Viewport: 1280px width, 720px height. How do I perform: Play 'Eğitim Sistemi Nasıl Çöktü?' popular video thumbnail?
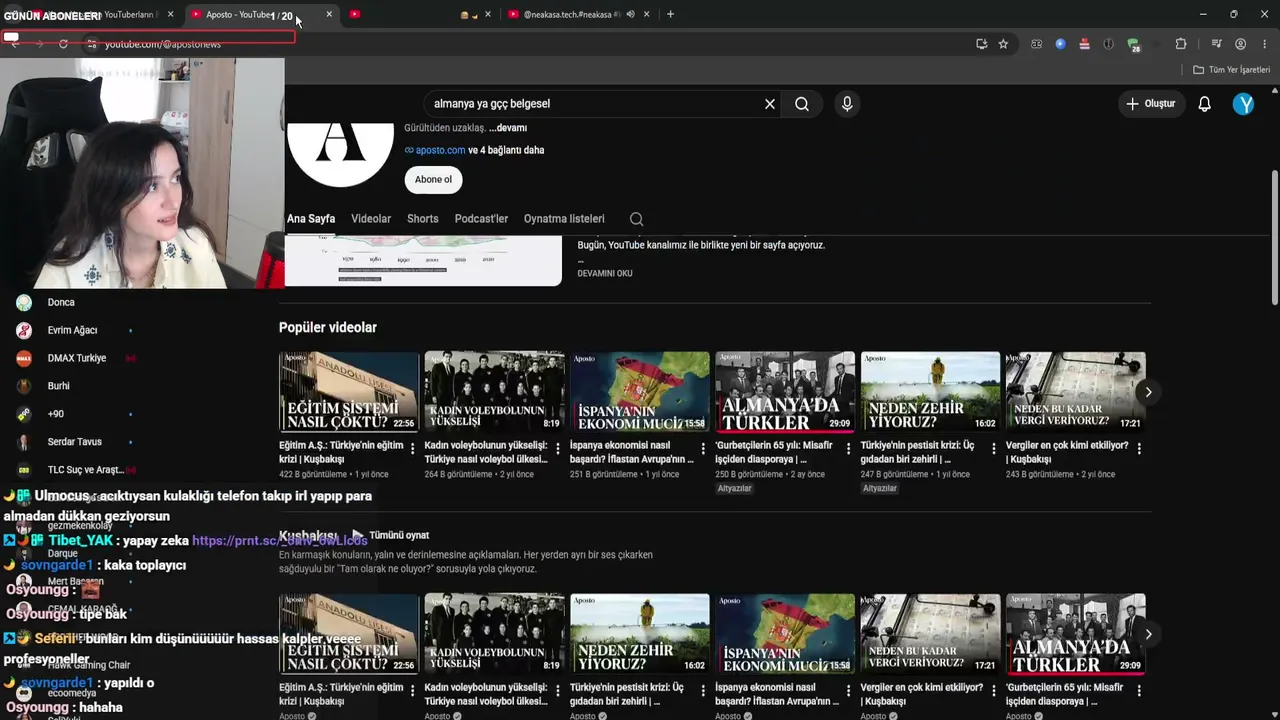click(x=349, y=391)
